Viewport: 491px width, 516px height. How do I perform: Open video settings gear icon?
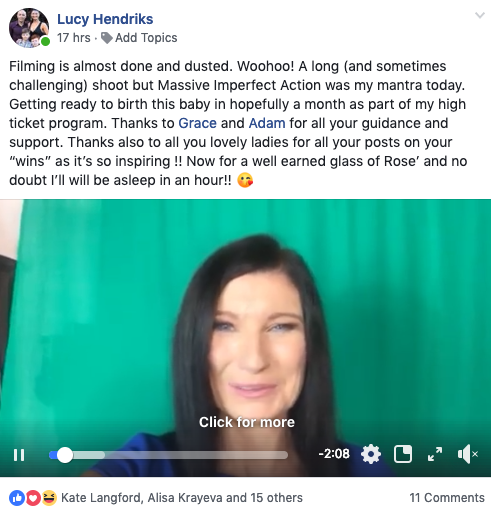pyautogui.click(x=371, y=454)
